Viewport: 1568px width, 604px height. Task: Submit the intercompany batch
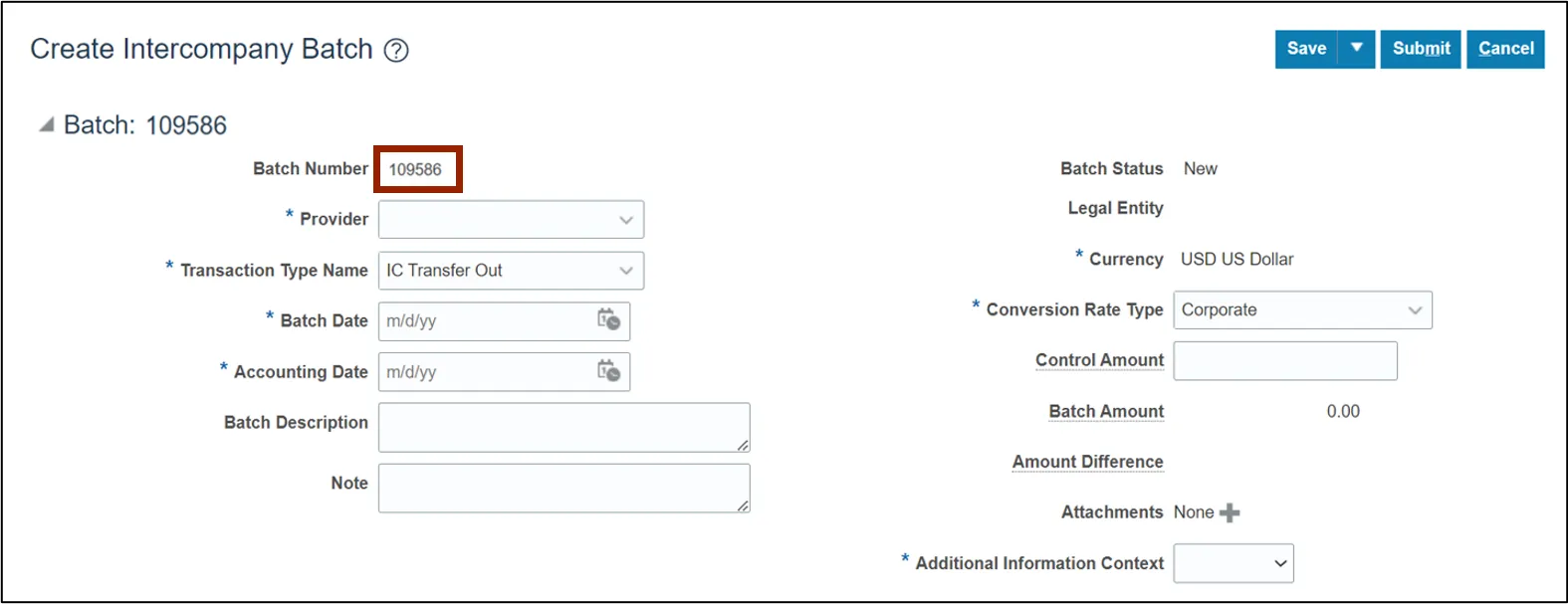(1421, 49)
